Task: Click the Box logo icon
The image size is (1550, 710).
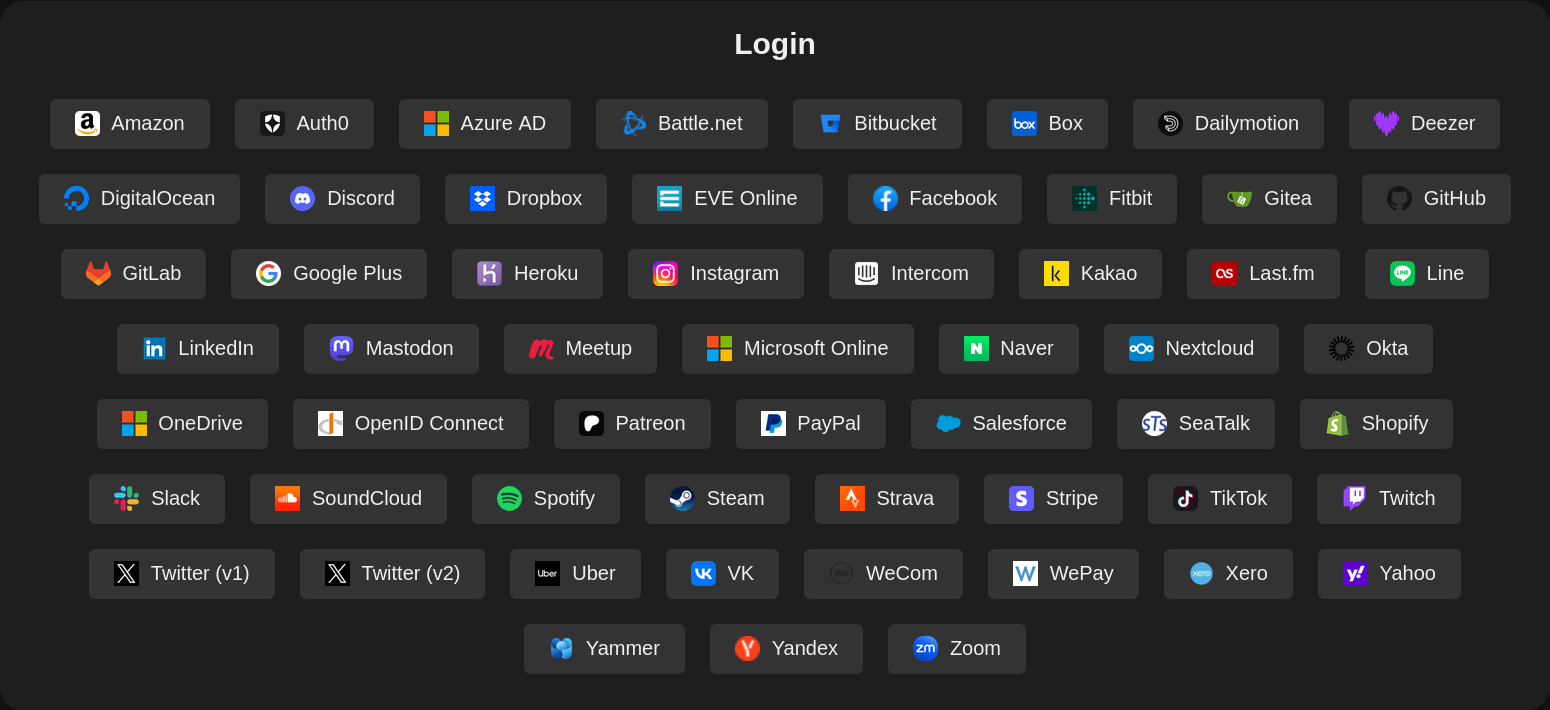Action: (x=1024, y=124)
